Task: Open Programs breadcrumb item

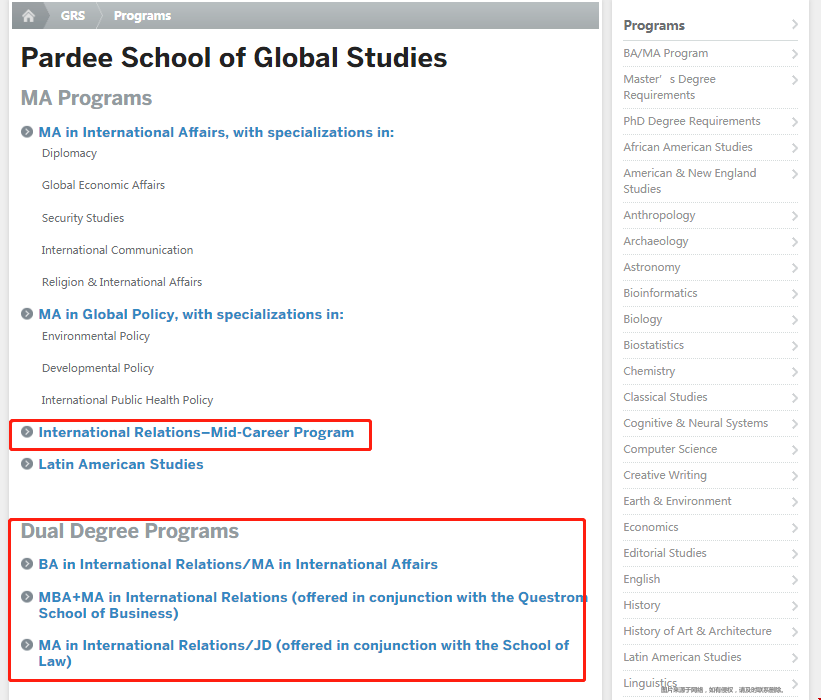Action: click(x=142, y=16)
